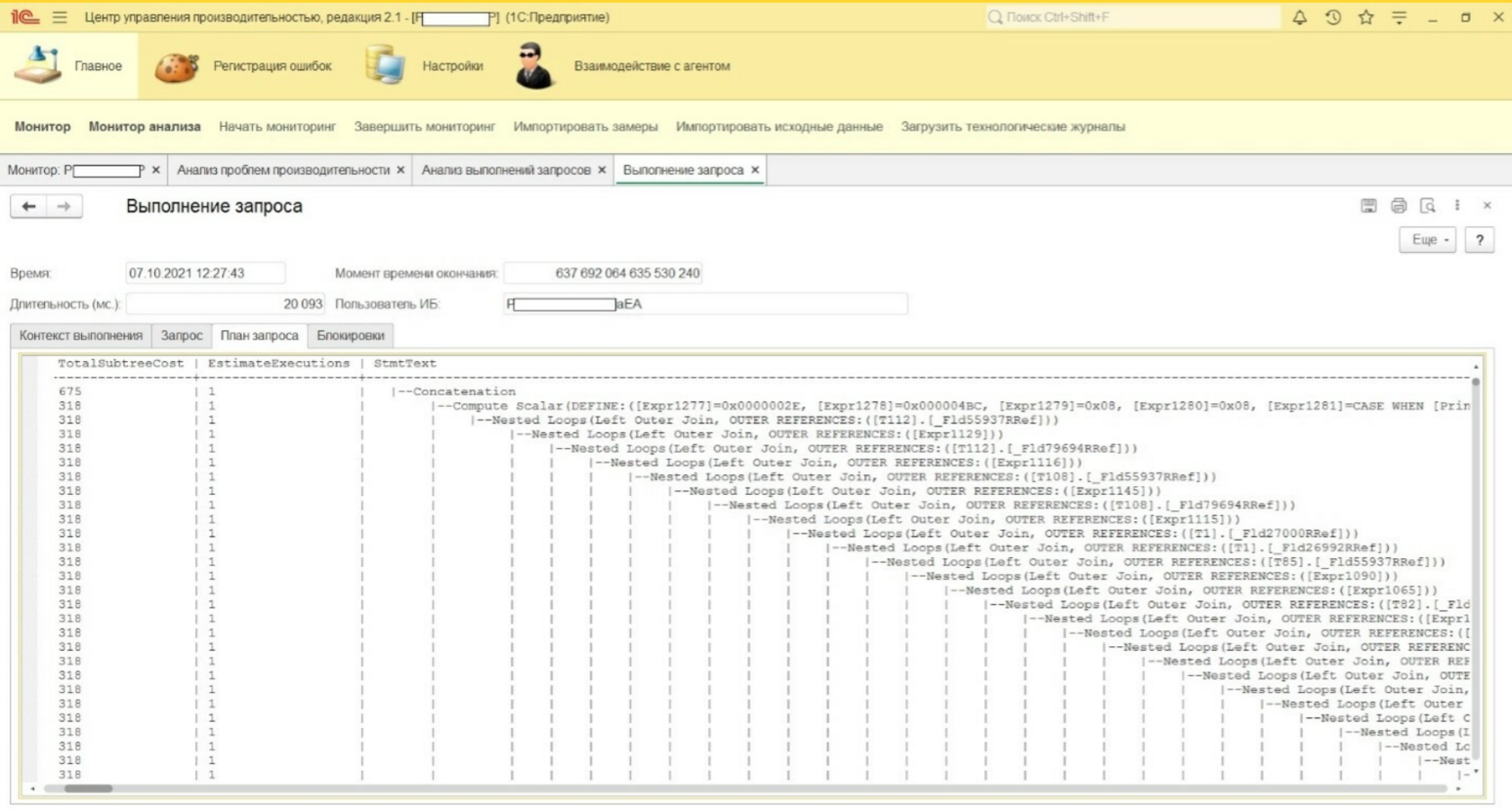Viewport: 1512px width, 810px height.
Task: Close the Монитор tab
Action: (156, 170)
